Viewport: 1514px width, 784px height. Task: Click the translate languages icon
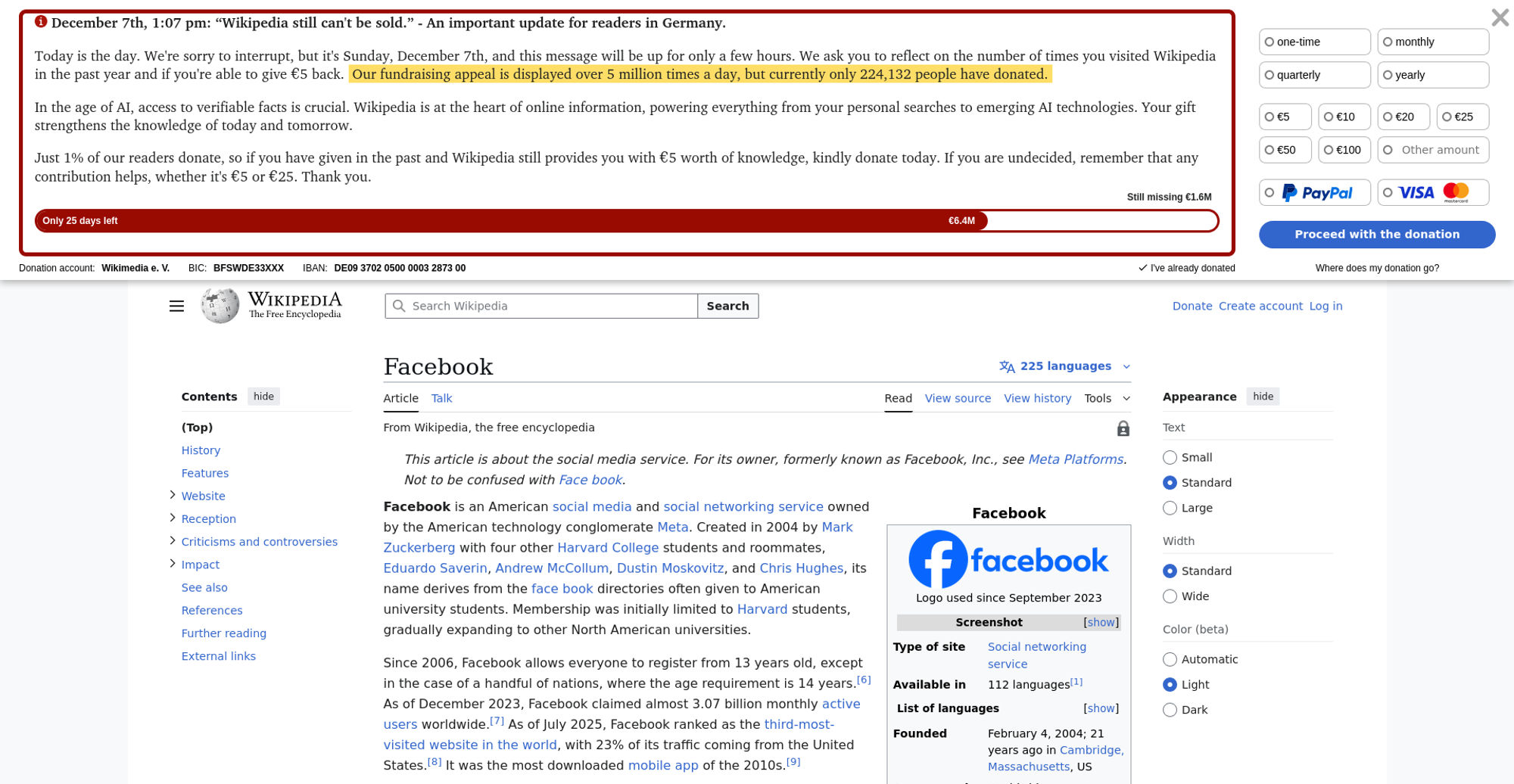pyautogui.click(x=1007, y=367)
